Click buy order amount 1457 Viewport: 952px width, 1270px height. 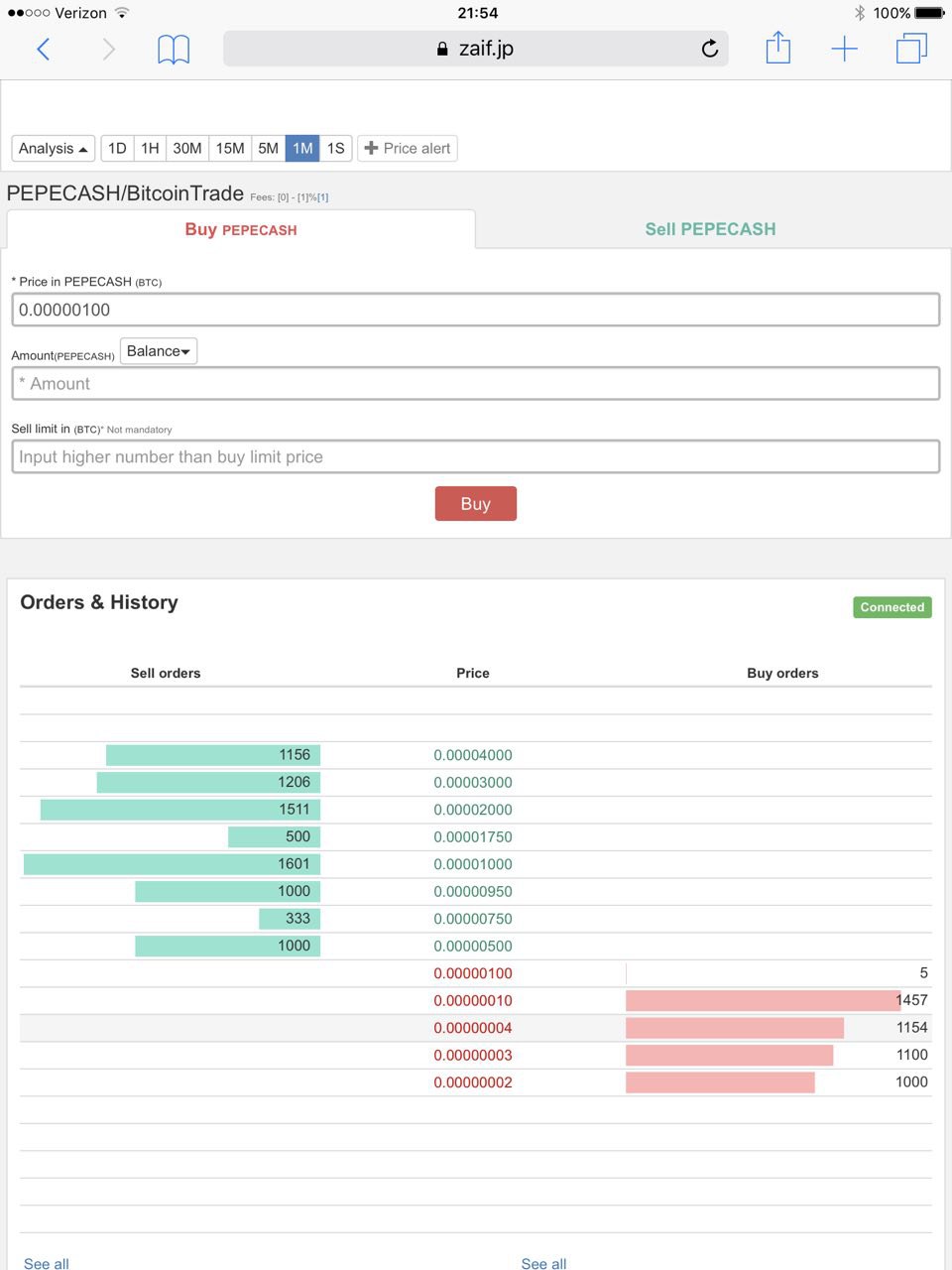(x=911, y=1000)
